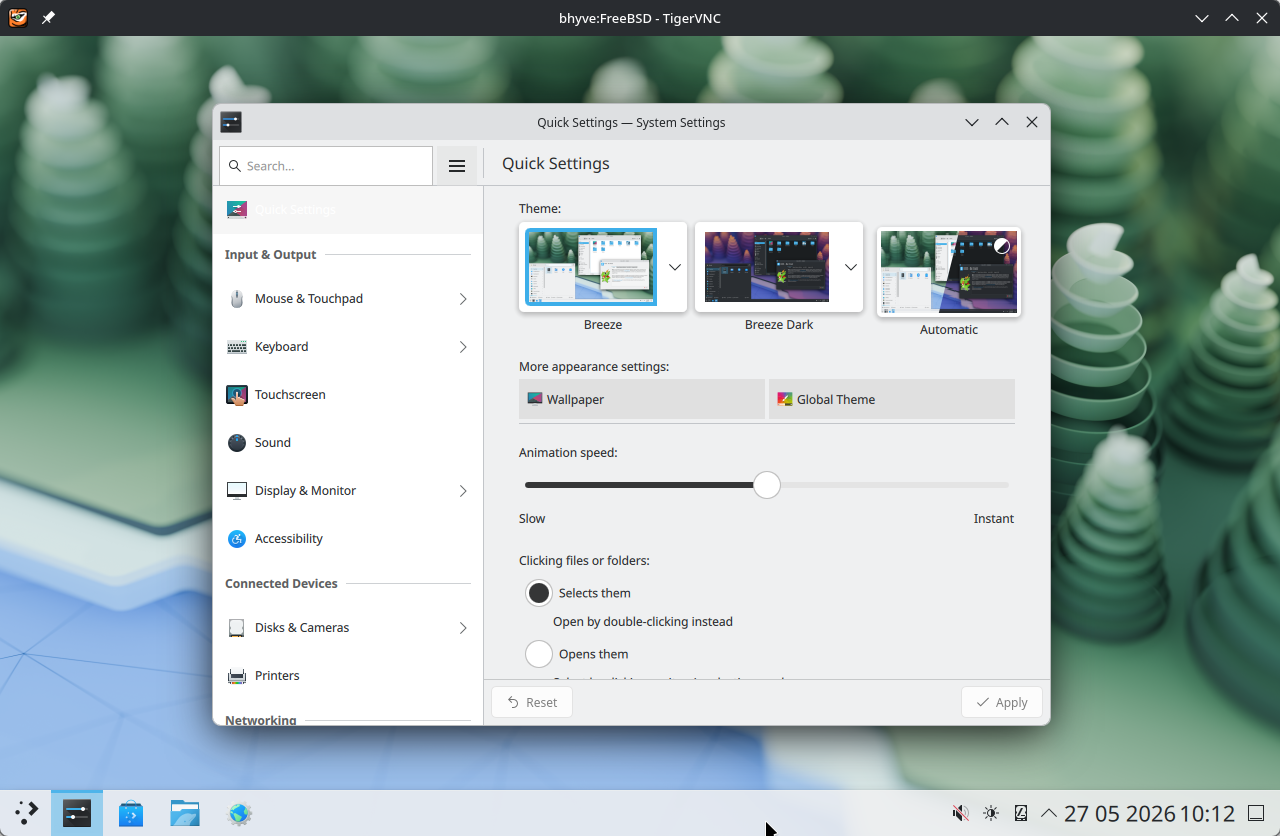Click the "Clicking files or folders:" label
Viewport: 1280px width, 836px height.
tap(584, 561)
